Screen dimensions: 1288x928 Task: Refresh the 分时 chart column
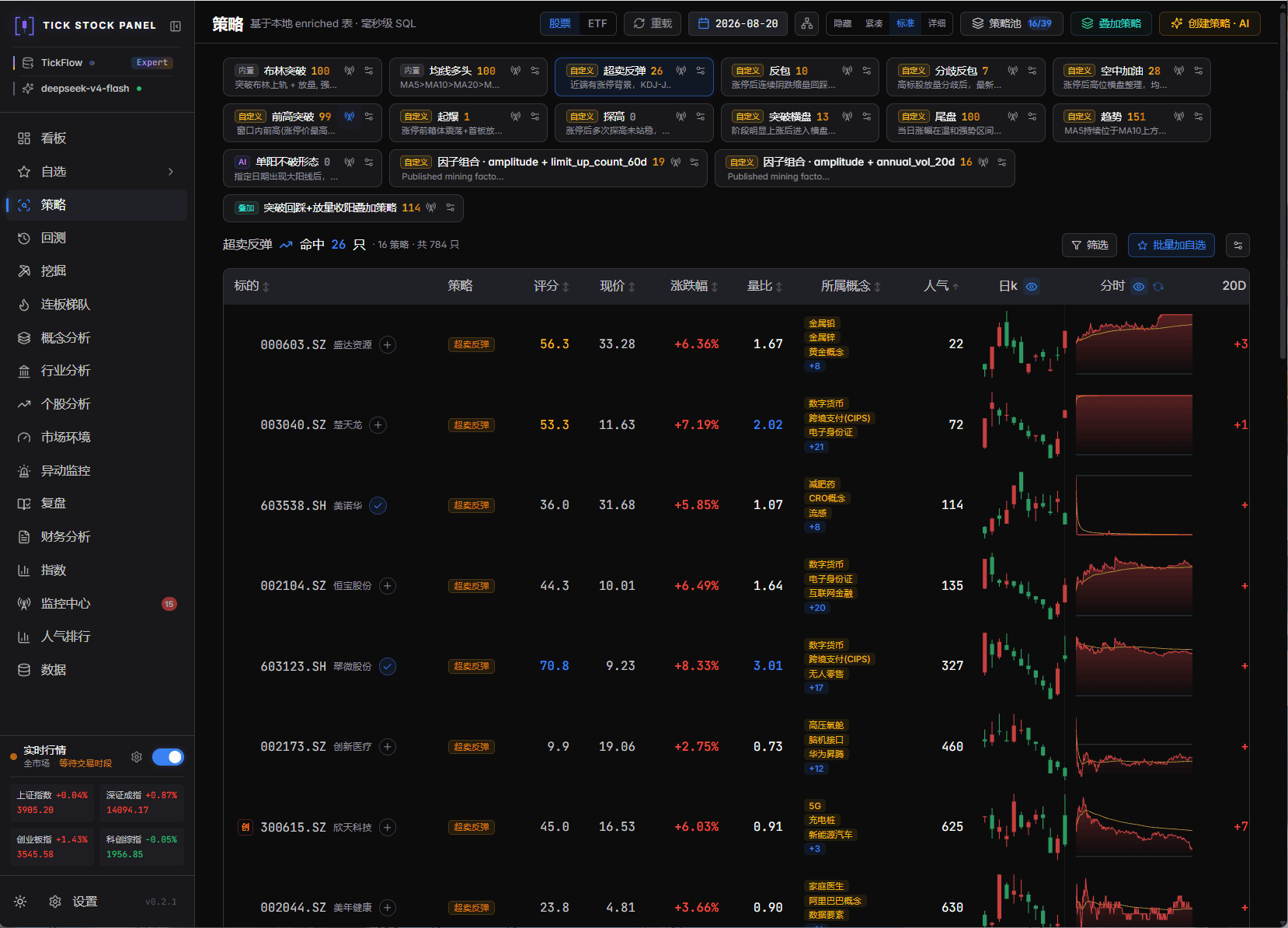click(1158, 287)
